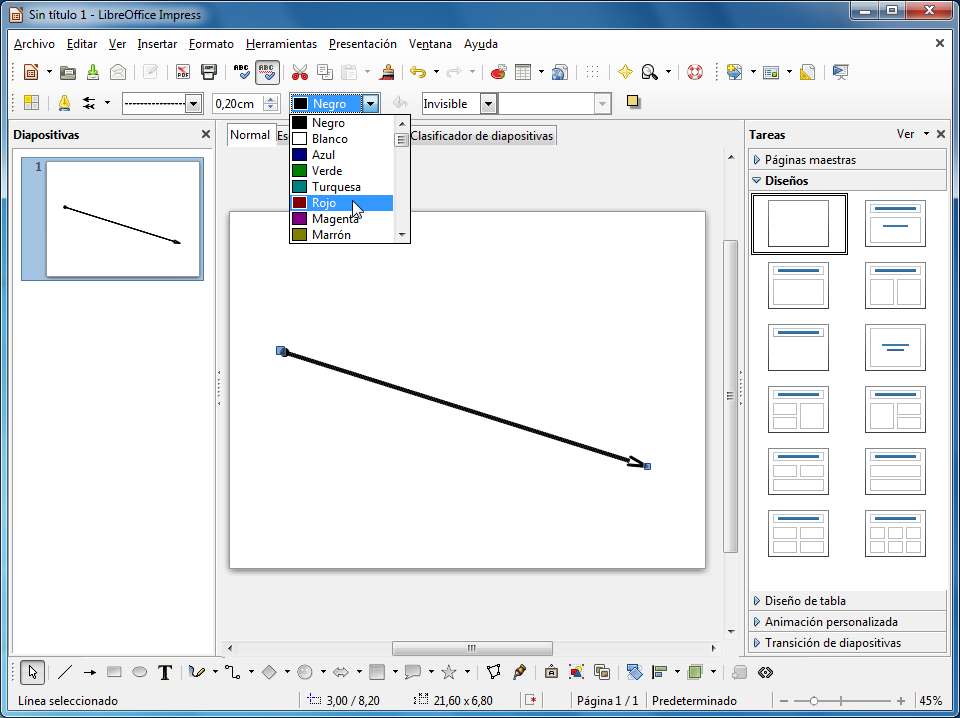Start the slide show icon
Screen dimensions: 960x718
(x=841, y=72)
